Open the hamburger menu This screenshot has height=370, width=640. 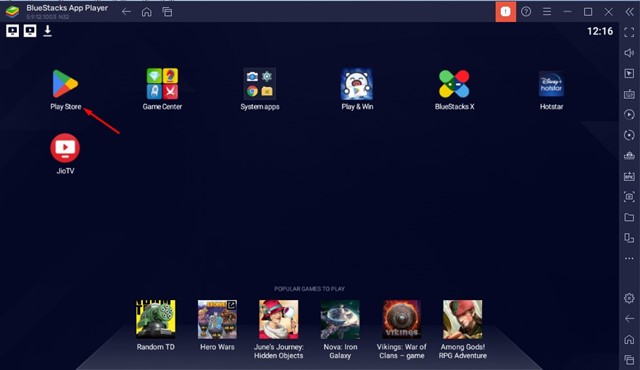(x=547, y=11)
